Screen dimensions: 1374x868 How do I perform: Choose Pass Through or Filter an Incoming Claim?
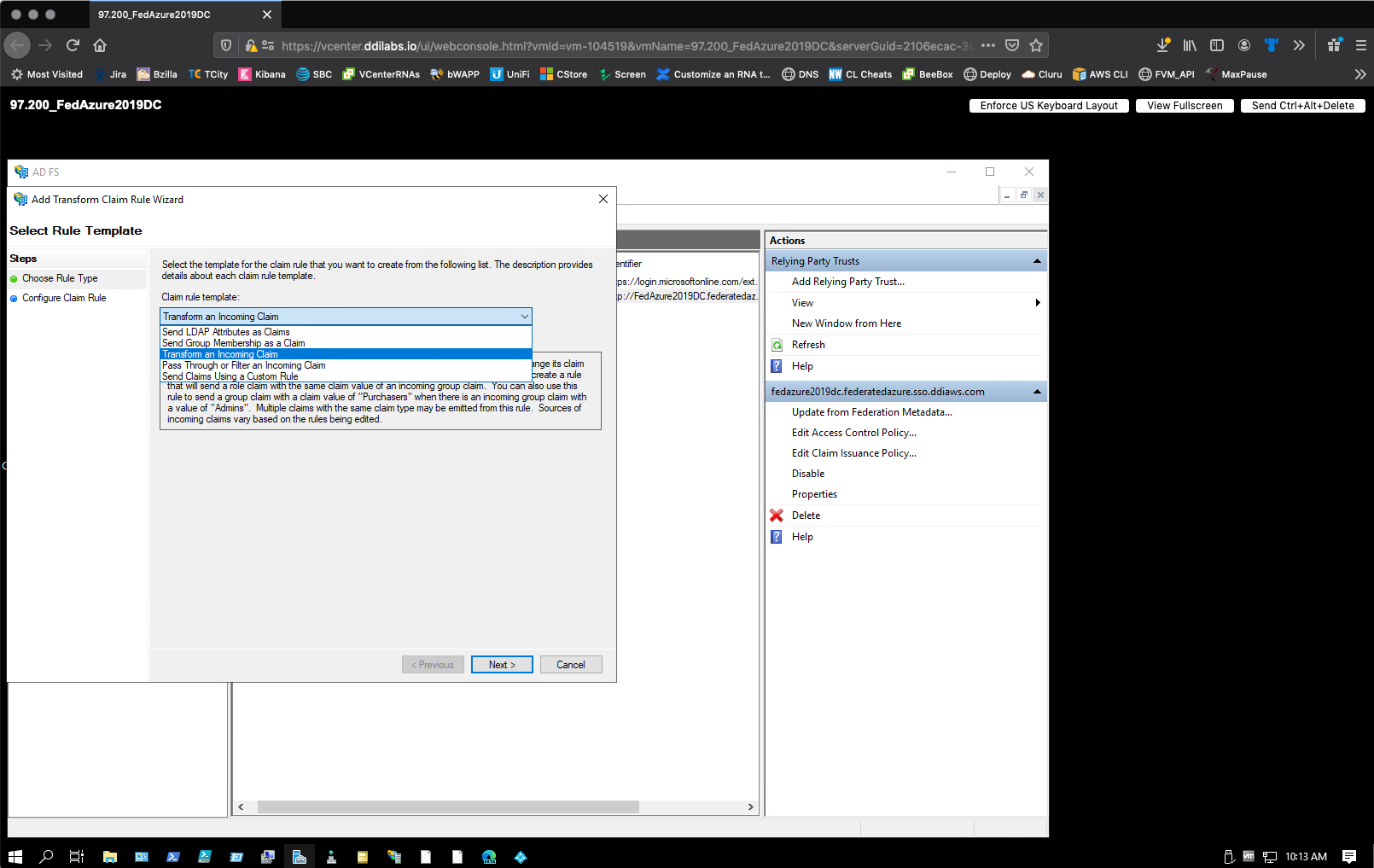pos(244,365)
